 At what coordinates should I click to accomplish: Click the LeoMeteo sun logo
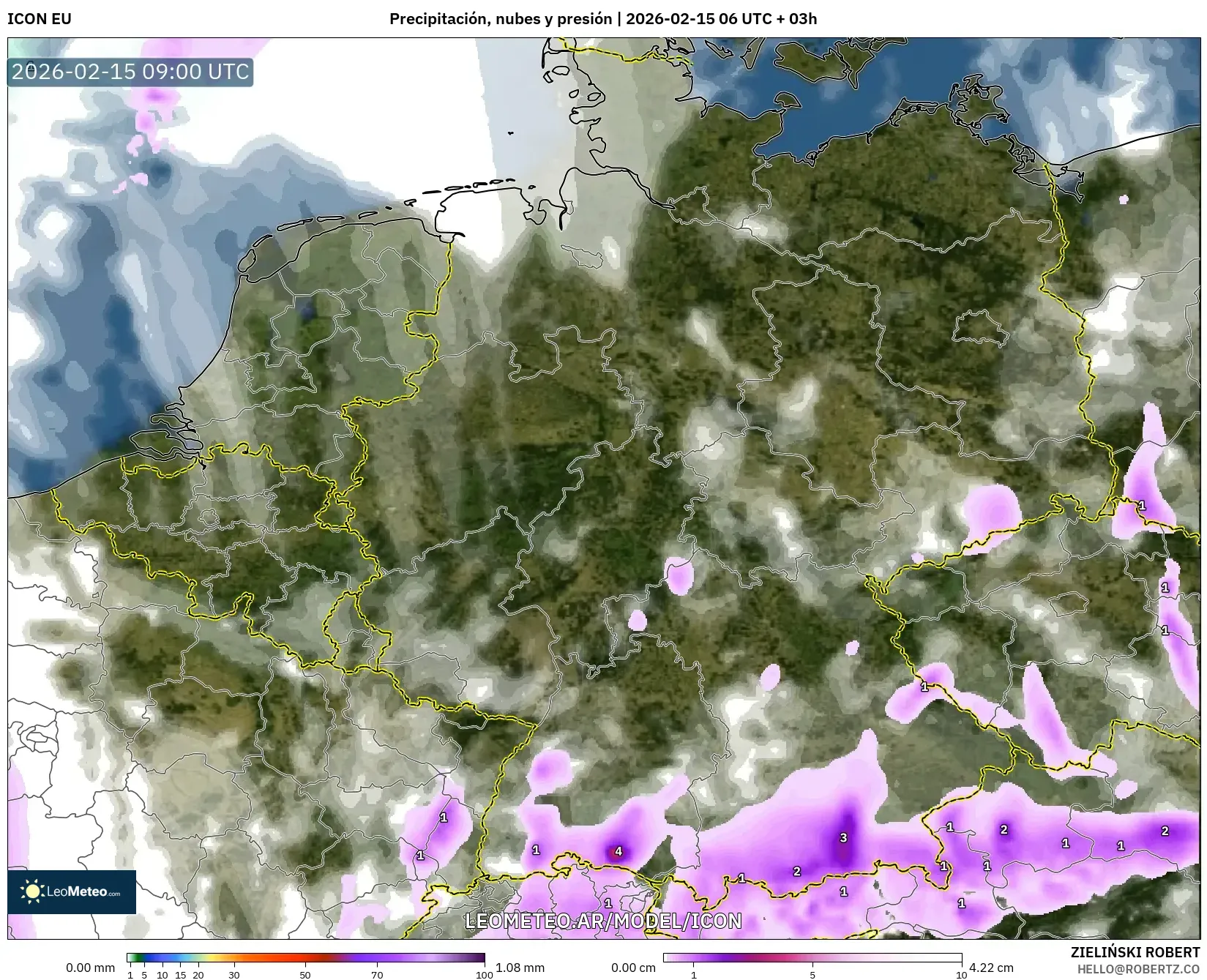click(34, 891)
